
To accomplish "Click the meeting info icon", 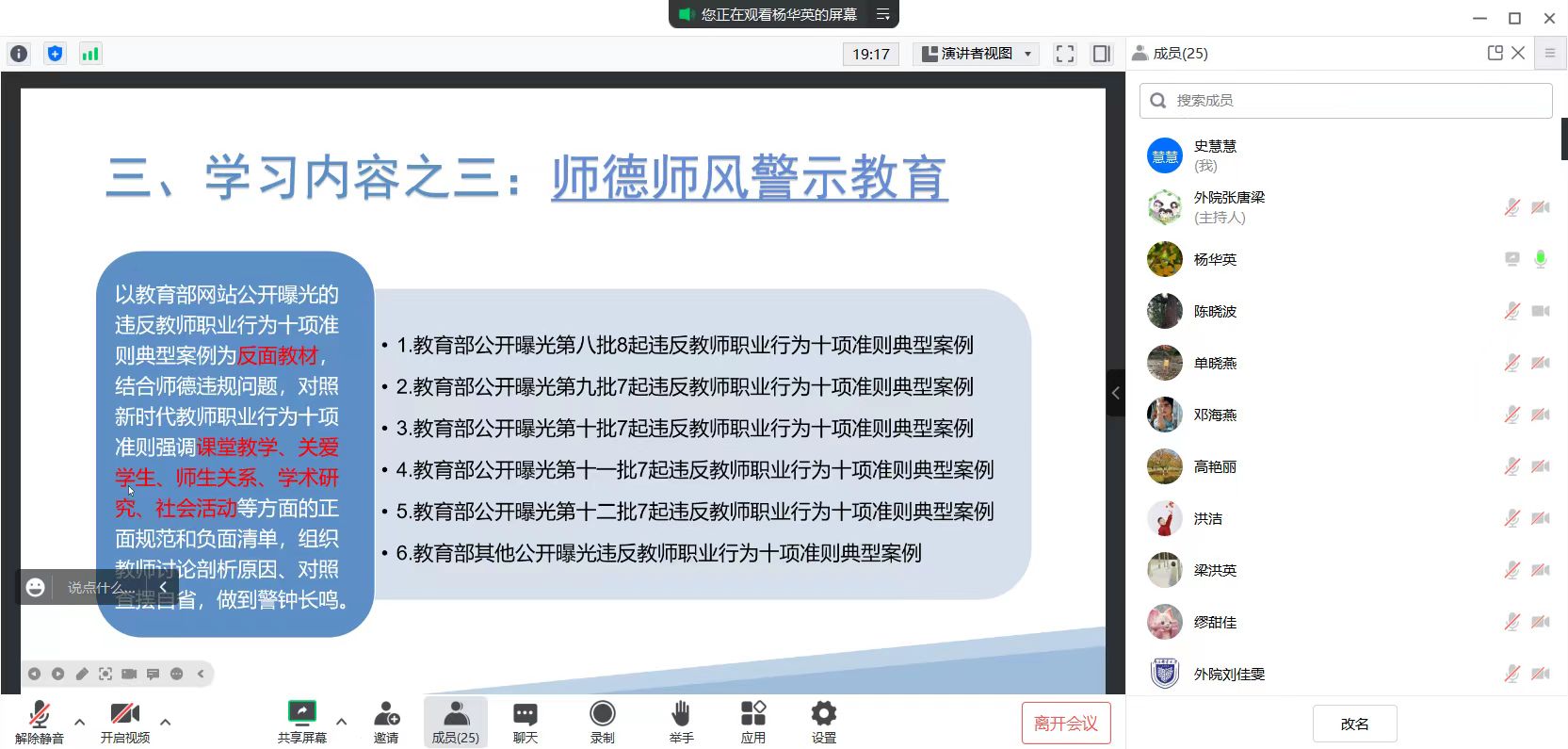I will (19, 54).
